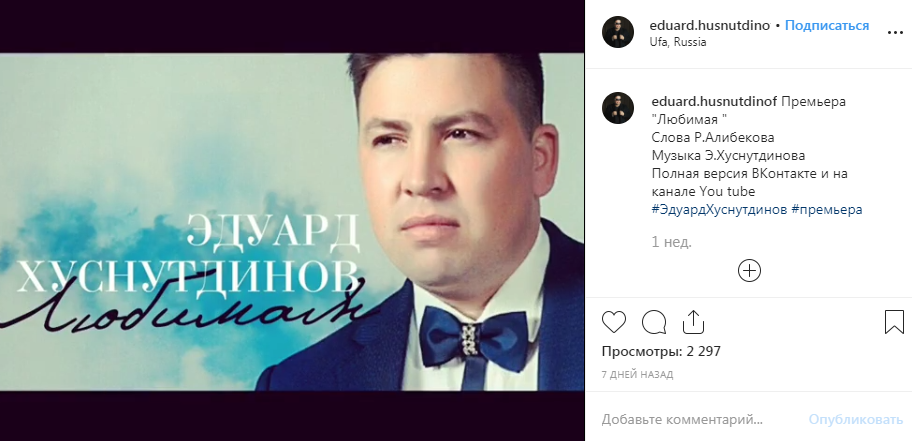The width and height of the screenshot is (912, 441).
Task: Load more comments with the plus circle
Action: (x=749, y=271)
